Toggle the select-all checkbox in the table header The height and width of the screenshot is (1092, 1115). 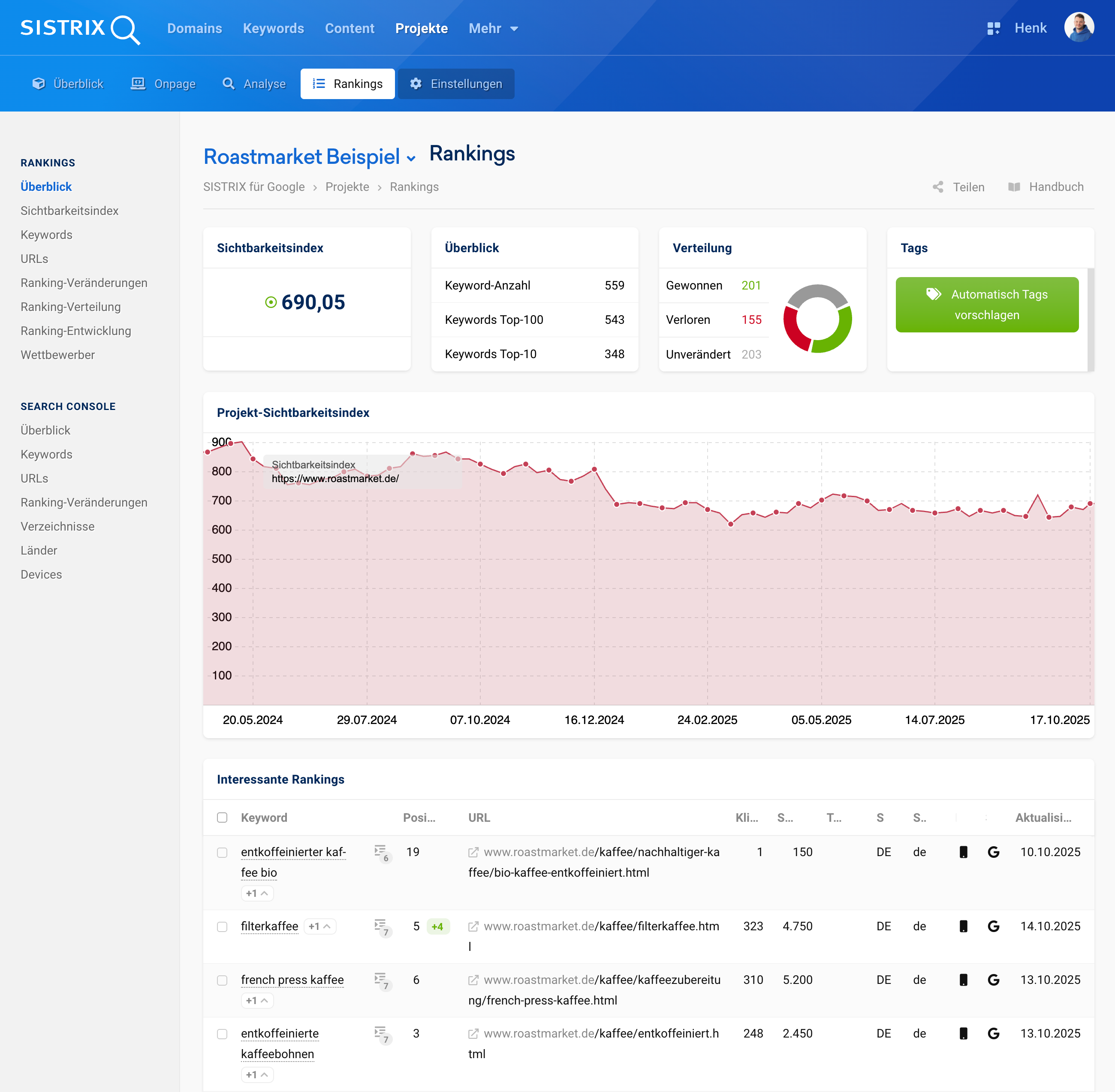coord(222,817)
